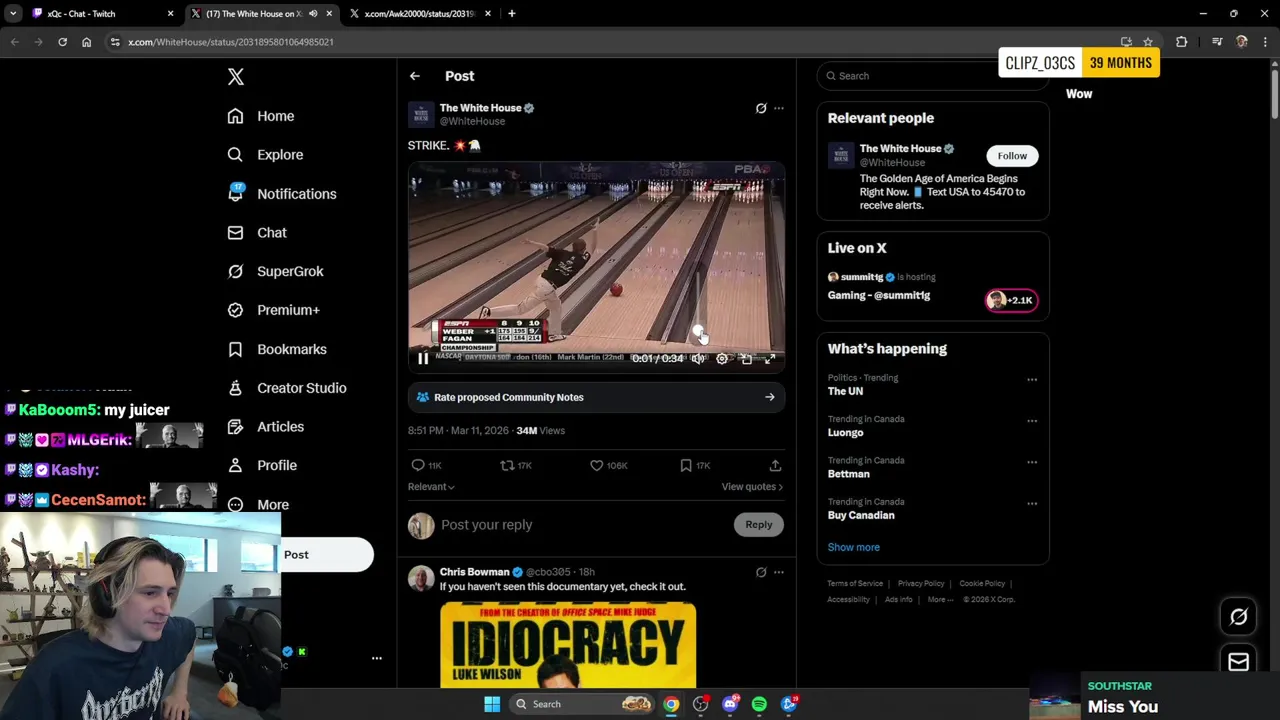1280x720 pixels.
Task: Pause the bowling video
Action: tap(423, 358)
